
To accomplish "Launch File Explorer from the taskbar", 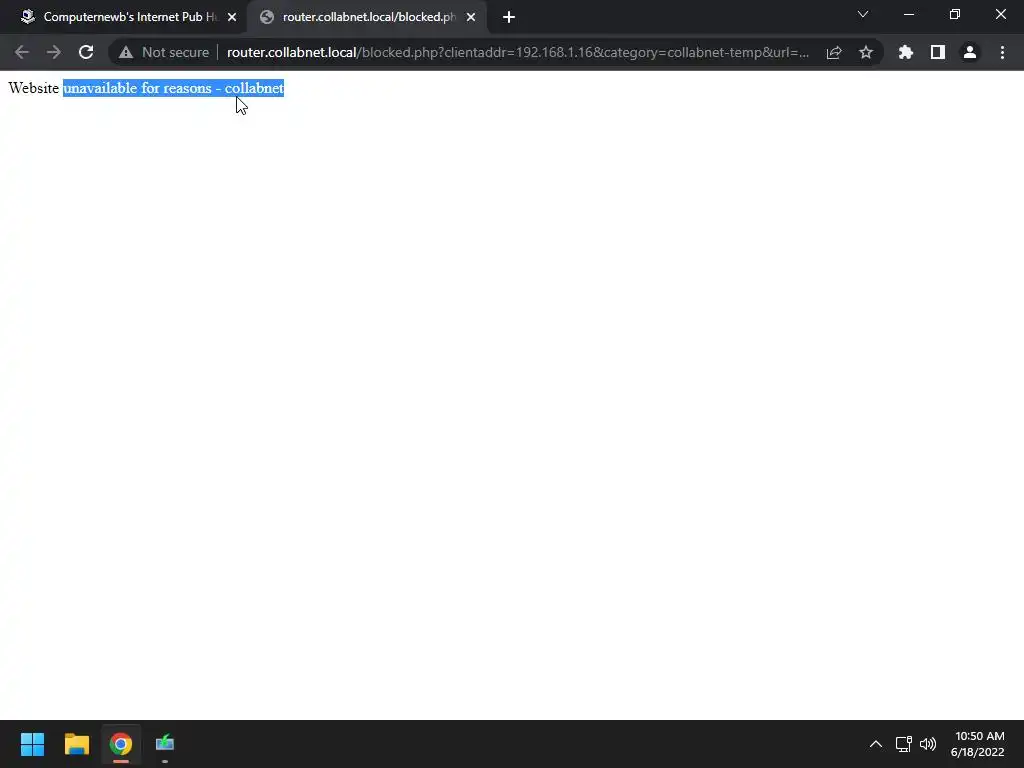I will point(77,744).
